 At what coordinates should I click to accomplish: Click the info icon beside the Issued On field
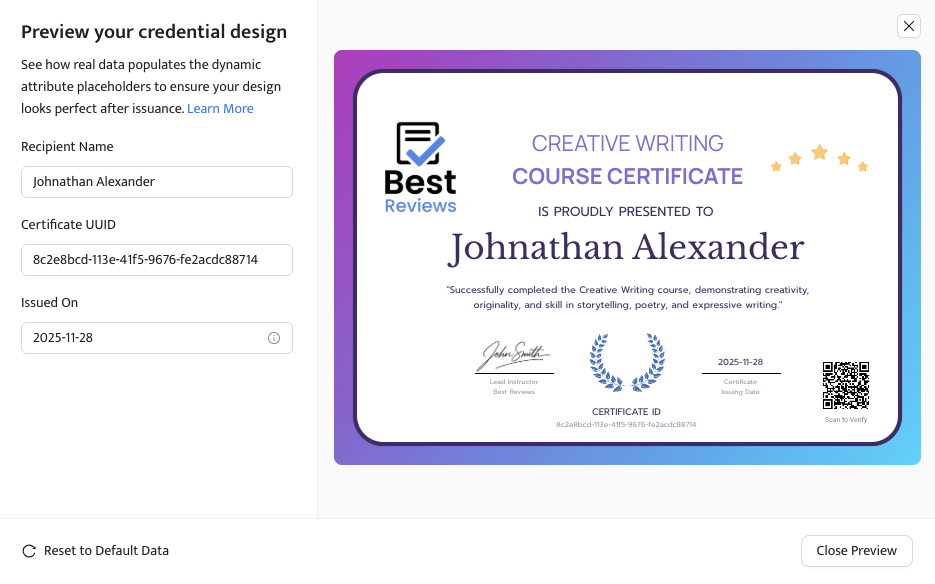click(273, 338)
